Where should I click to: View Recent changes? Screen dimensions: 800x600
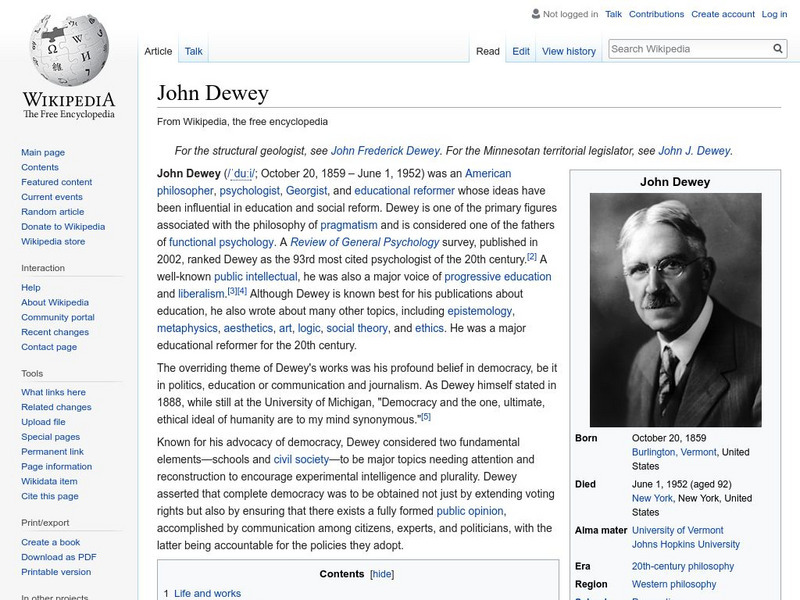click(55, 332)
